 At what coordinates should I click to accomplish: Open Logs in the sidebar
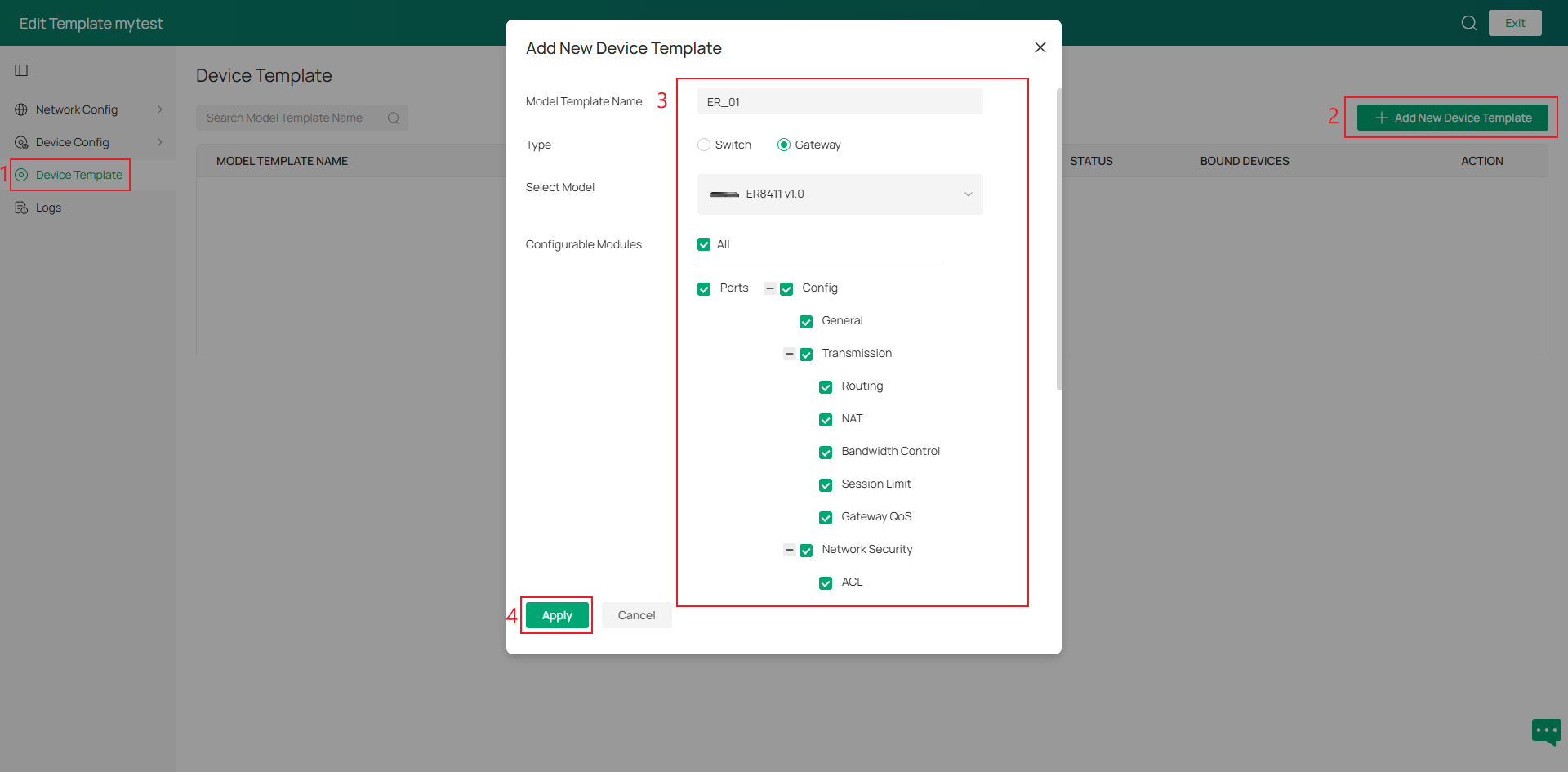point(88,208)
